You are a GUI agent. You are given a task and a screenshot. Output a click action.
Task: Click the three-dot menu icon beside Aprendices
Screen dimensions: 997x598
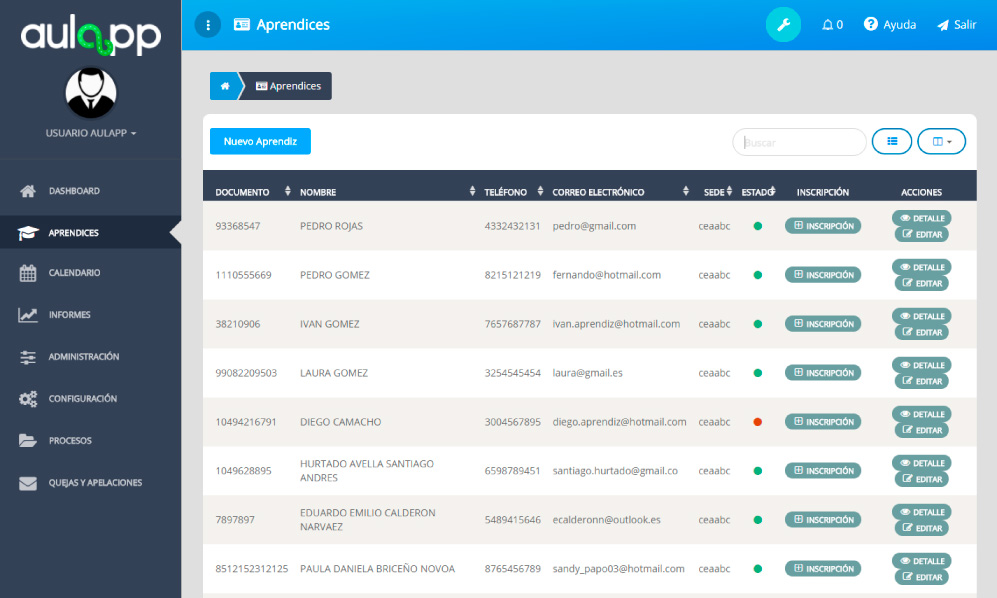coord(207,25)
